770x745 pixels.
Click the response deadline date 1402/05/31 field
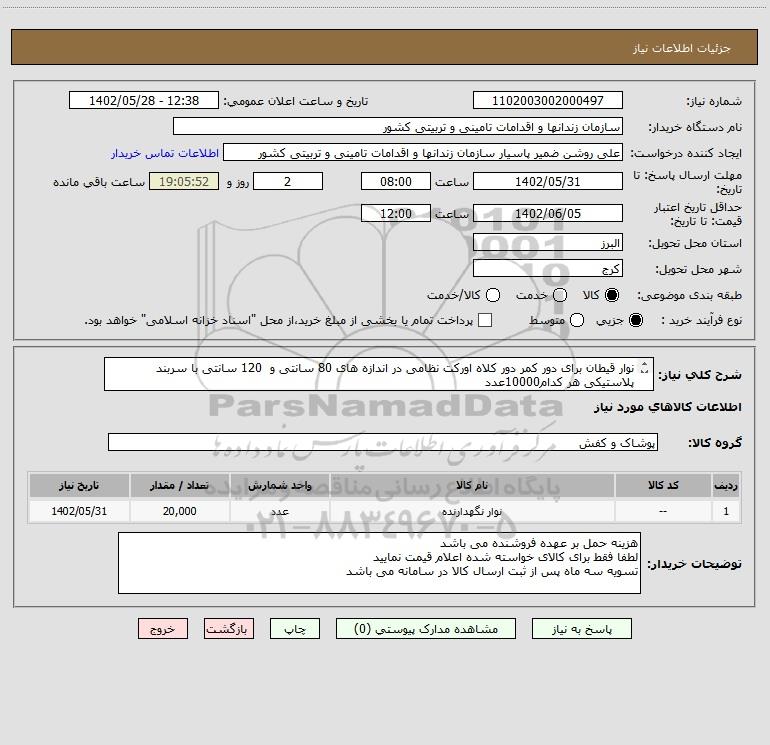[548, 181]
